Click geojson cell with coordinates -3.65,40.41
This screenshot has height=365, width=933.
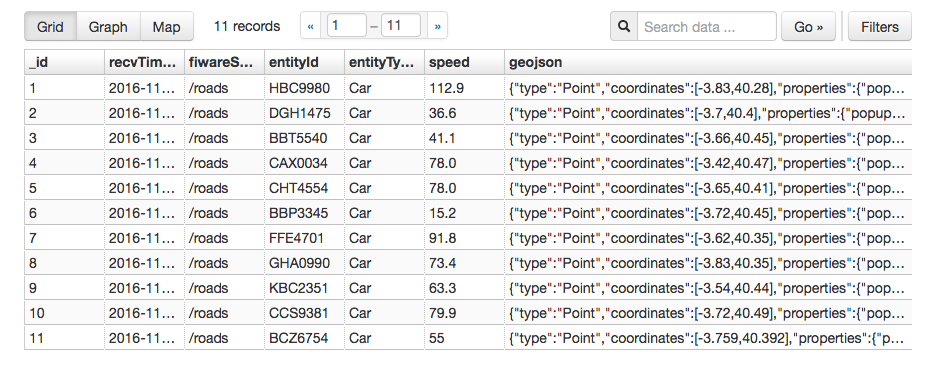click(x=708, y=188)
